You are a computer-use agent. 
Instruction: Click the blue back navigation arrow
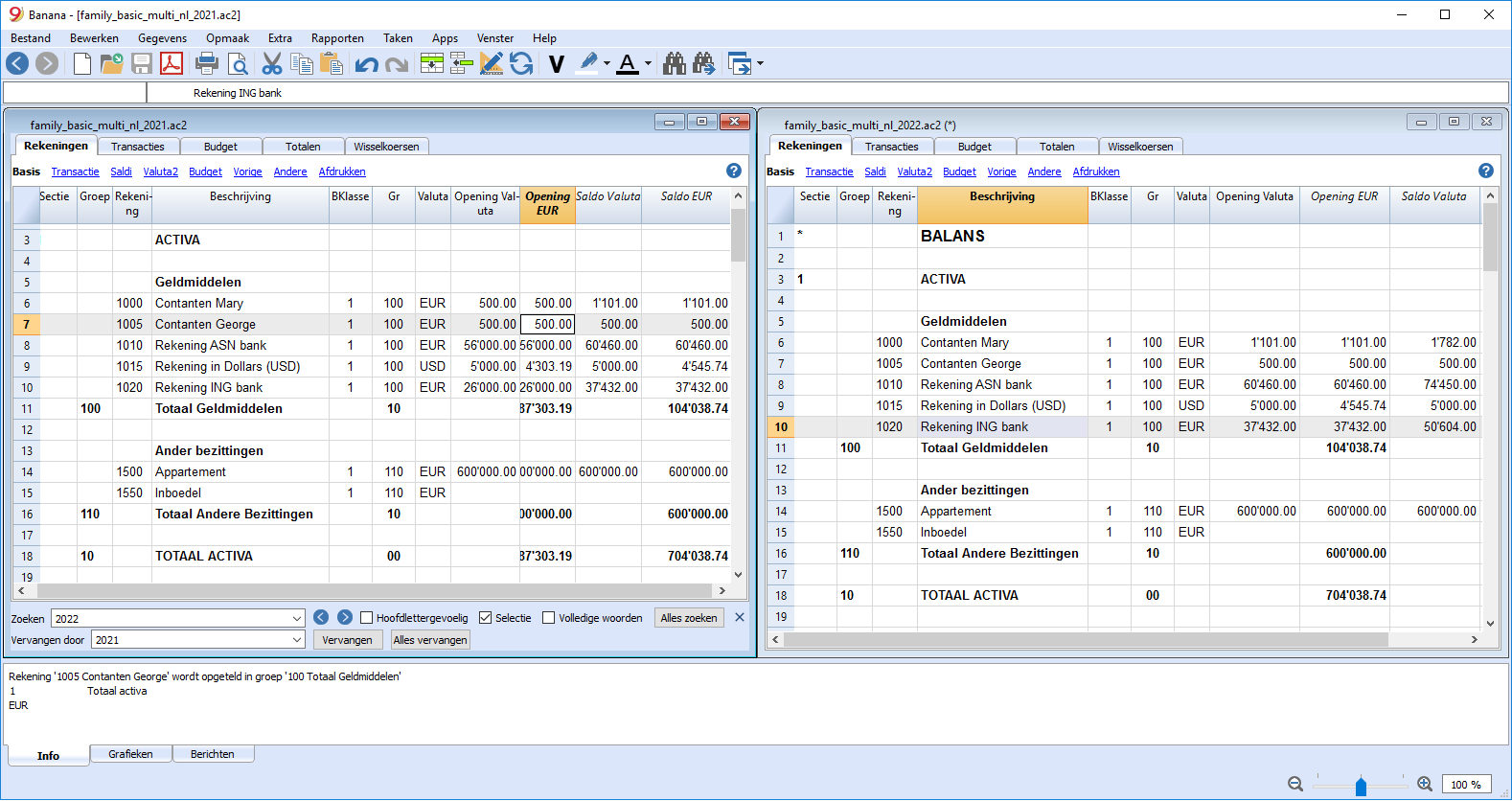[x=17, y=64]
